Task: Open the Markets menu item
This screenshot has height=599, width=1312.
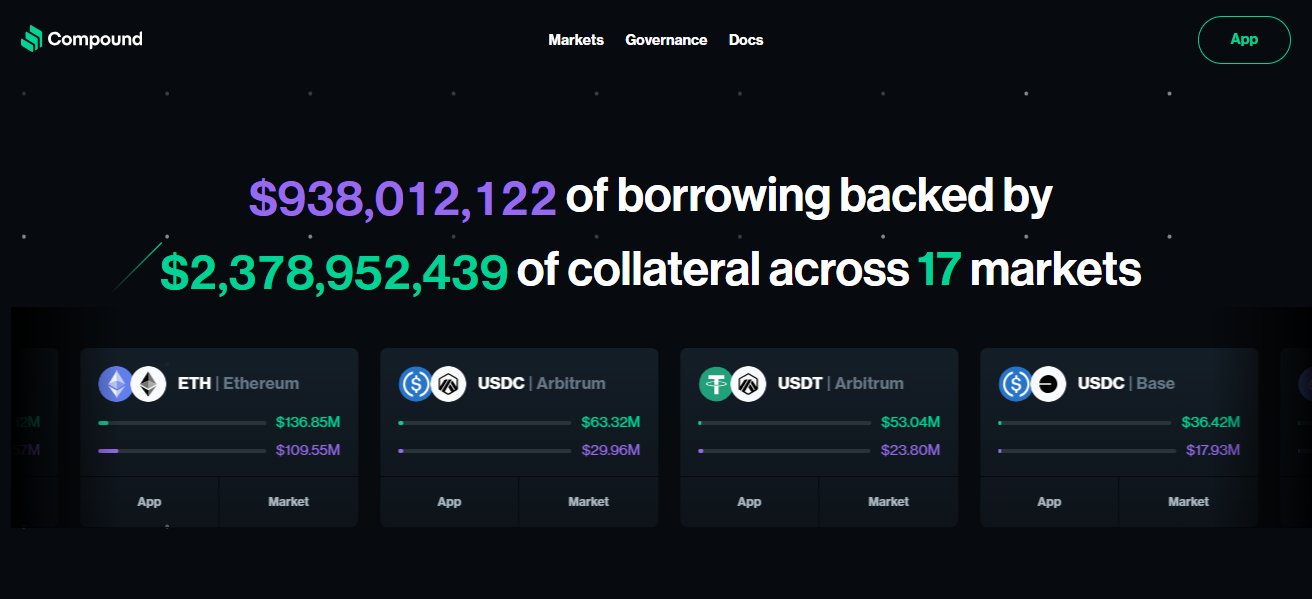Action: pos(576,40)
